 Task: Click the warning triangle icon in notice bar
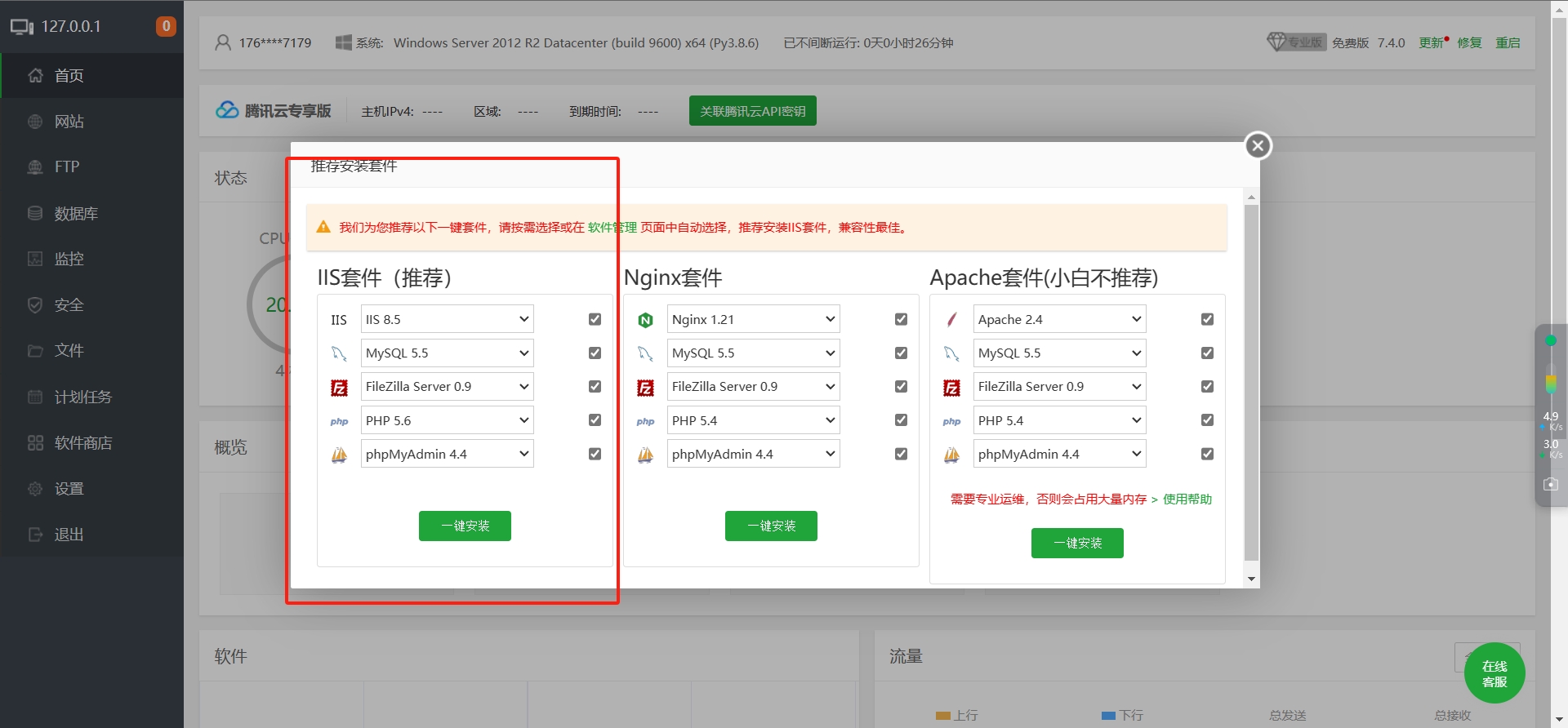323,227
